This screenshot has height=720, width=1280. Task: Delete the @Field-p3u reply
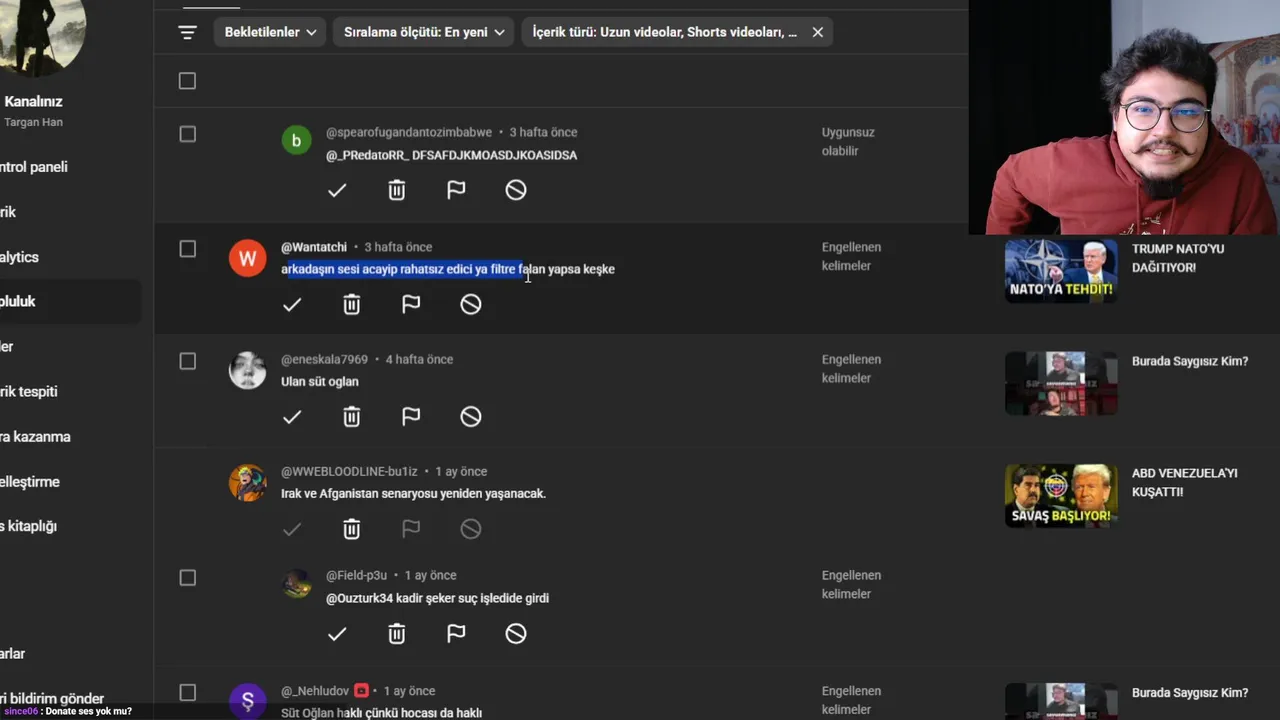point(397,633)
